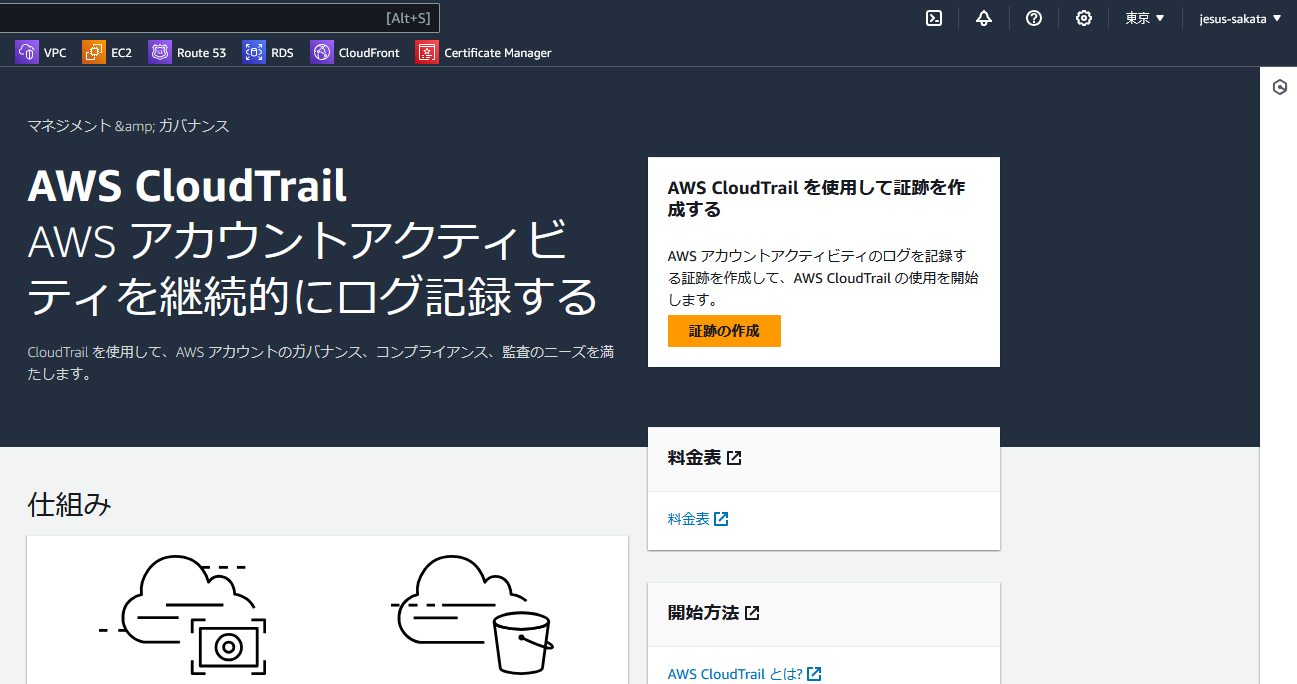This screenshot has width=1297, height=684.
Task: Open EC2 favorite shortcut label
Action: [121, 53]
